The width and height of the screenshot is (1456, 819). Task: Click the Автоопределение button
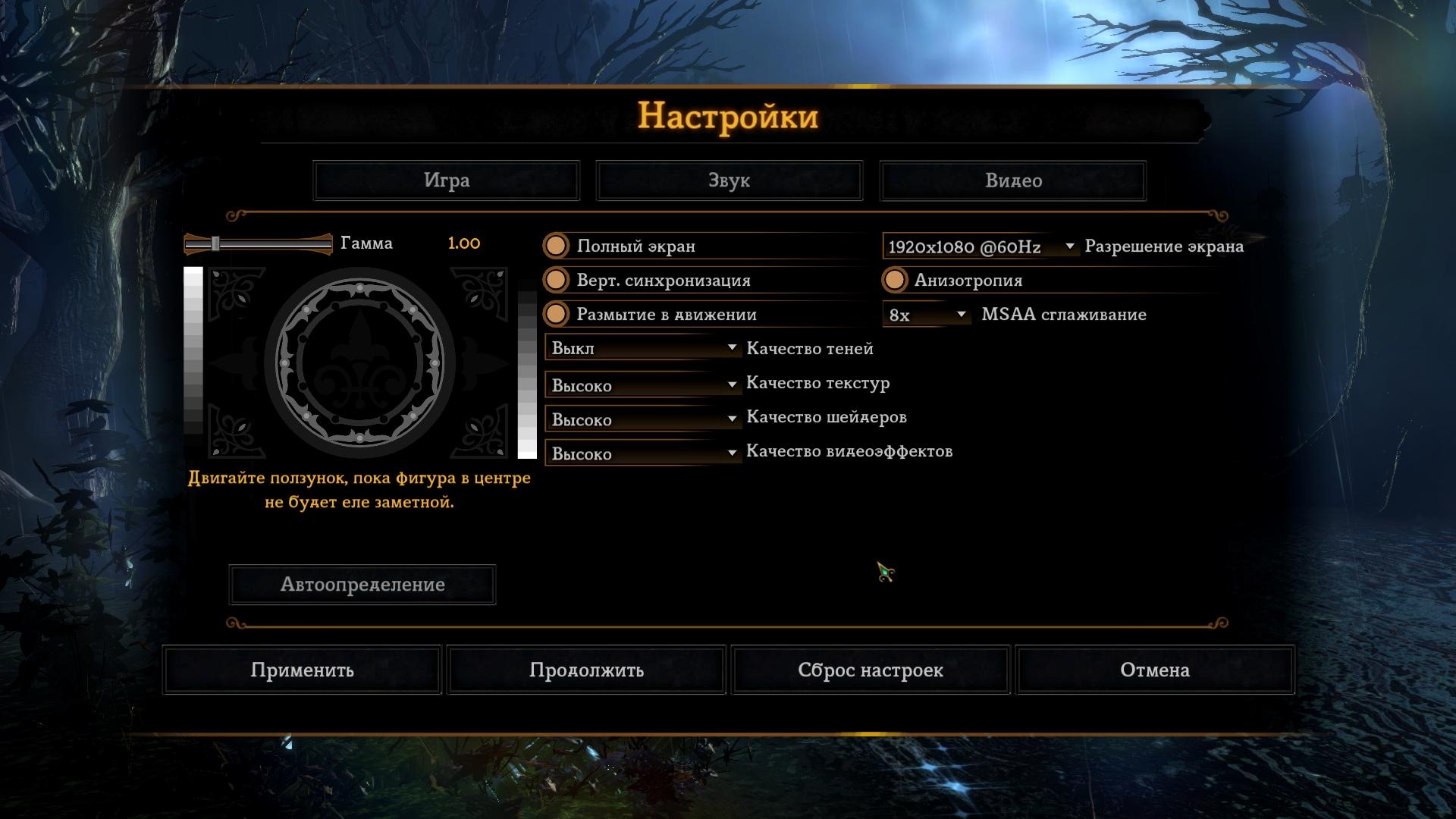[x=362, y=585]
